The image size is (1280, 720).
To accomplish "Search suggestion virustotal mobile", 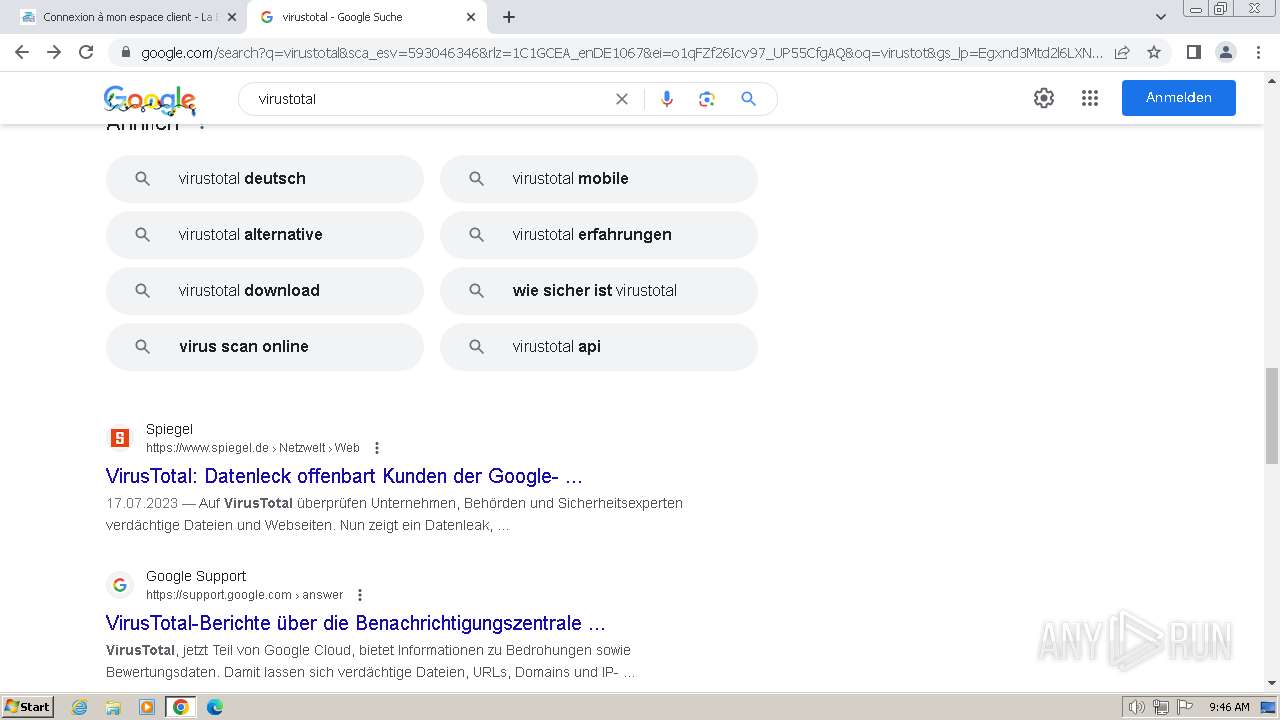I will [599, 179].
